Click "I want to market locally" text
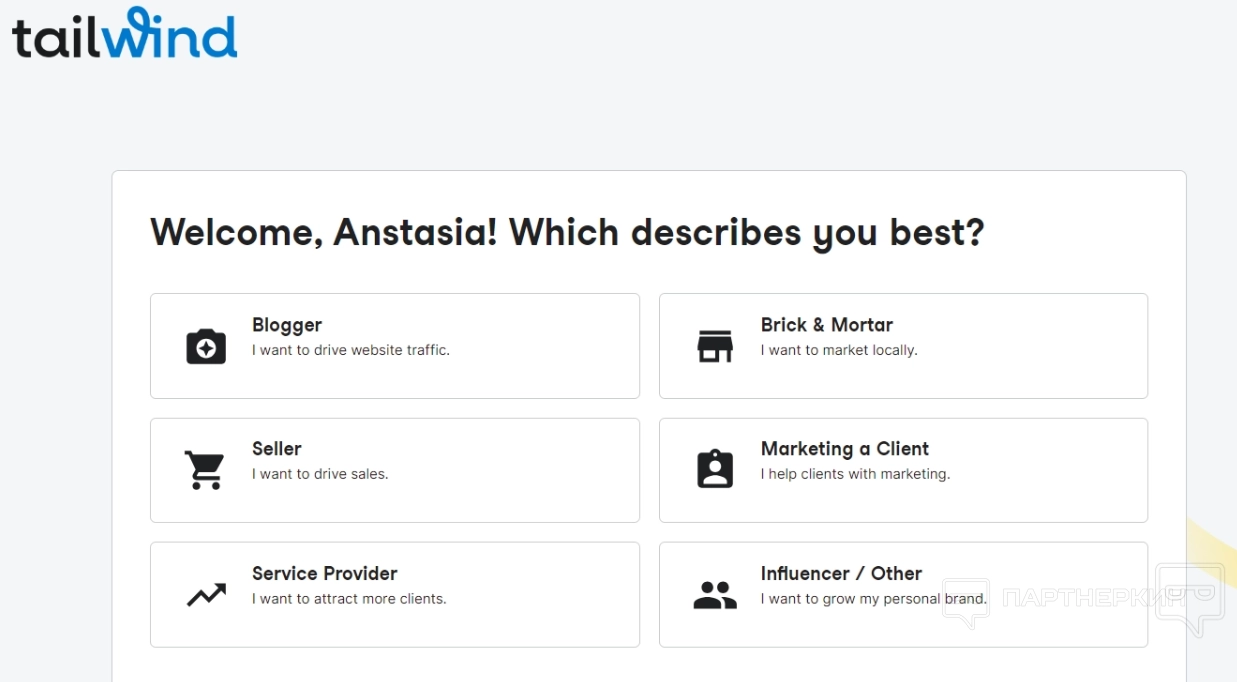The height and width of the screenshot is (682, 1237). tap(839, 350)
